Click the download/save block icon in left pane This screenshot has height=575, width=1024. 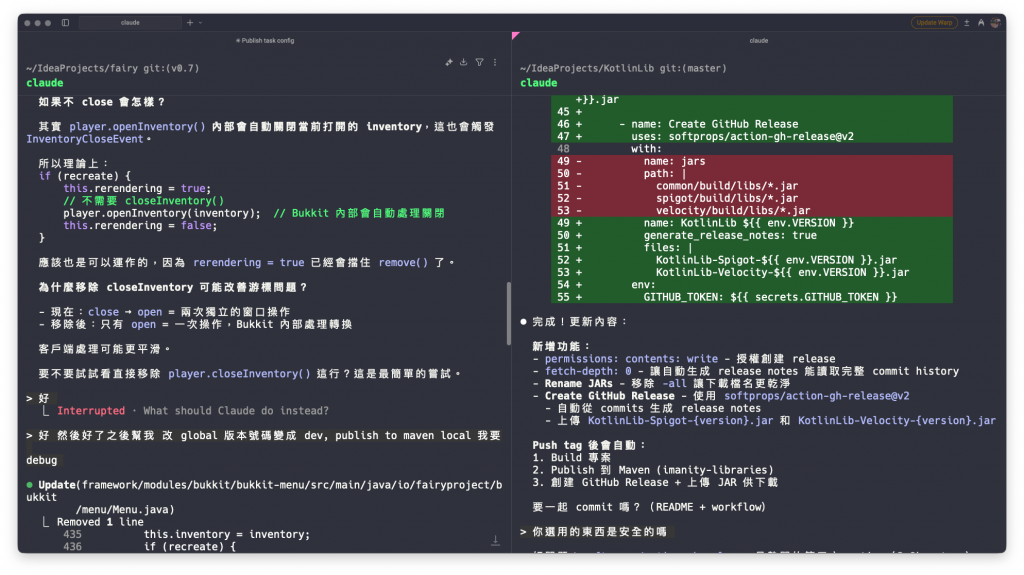pyautogui.click(x=464, y=62)
